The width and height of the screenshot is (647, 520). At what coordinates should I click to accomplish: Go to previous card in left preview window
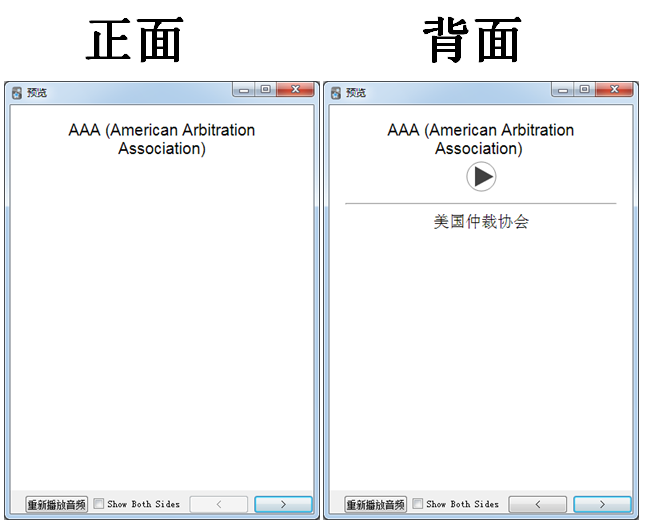tap(219, 504)
